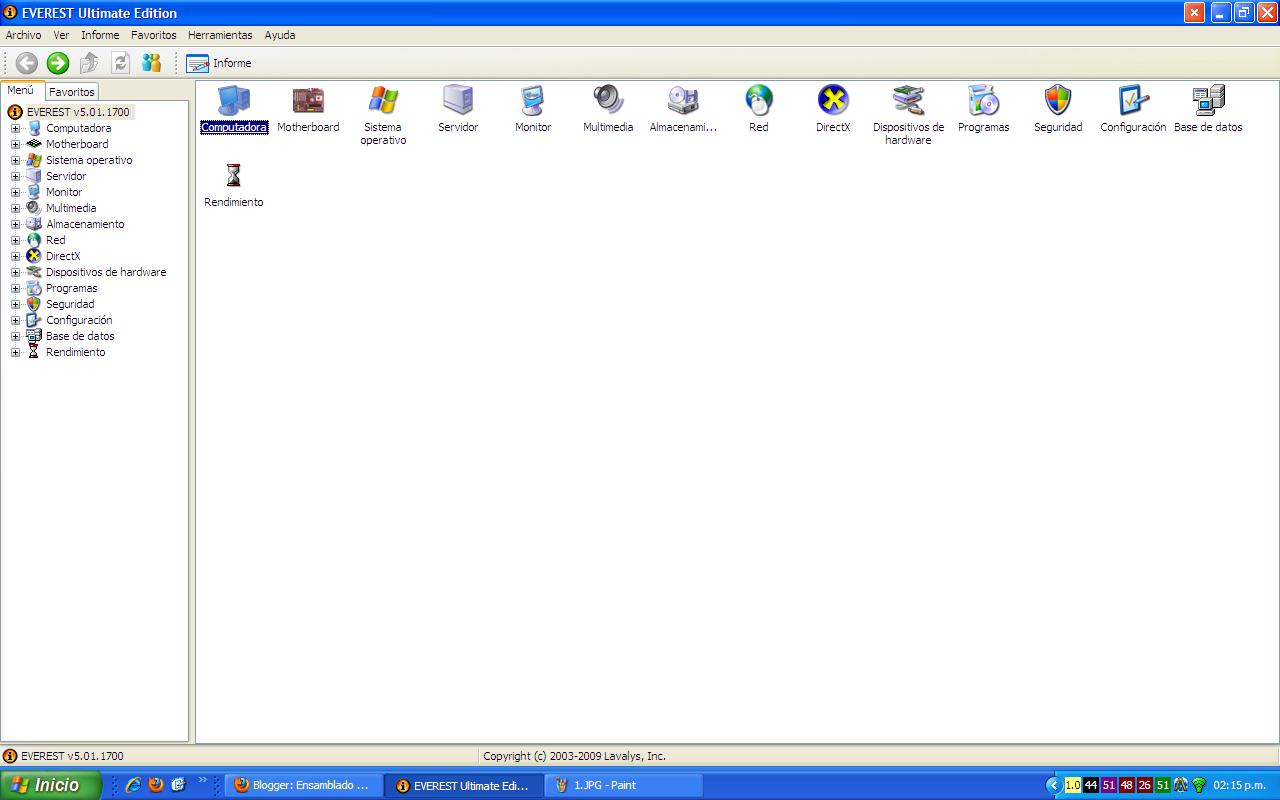The image size is (1280, 800).
Task: Click EVEREST Ultimate Edition taskbar button
Action: pyautogui.click(x=463, y=785)
